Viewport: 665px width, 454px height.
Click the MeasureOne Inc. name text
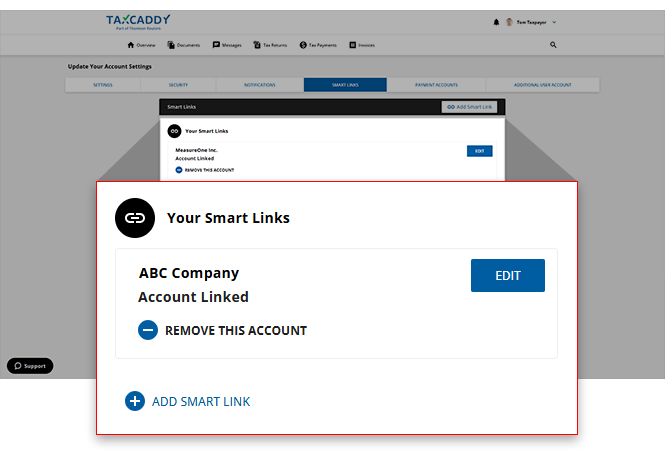click(196, 150)
